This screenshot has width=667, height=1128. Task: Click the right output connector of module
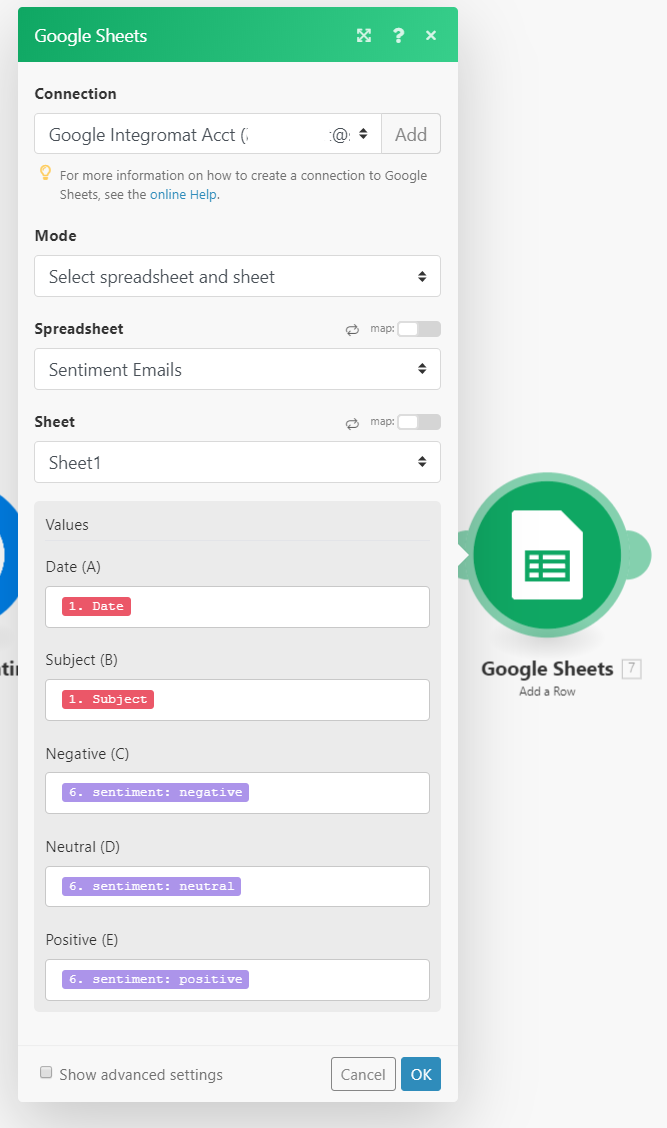point(637,555)
